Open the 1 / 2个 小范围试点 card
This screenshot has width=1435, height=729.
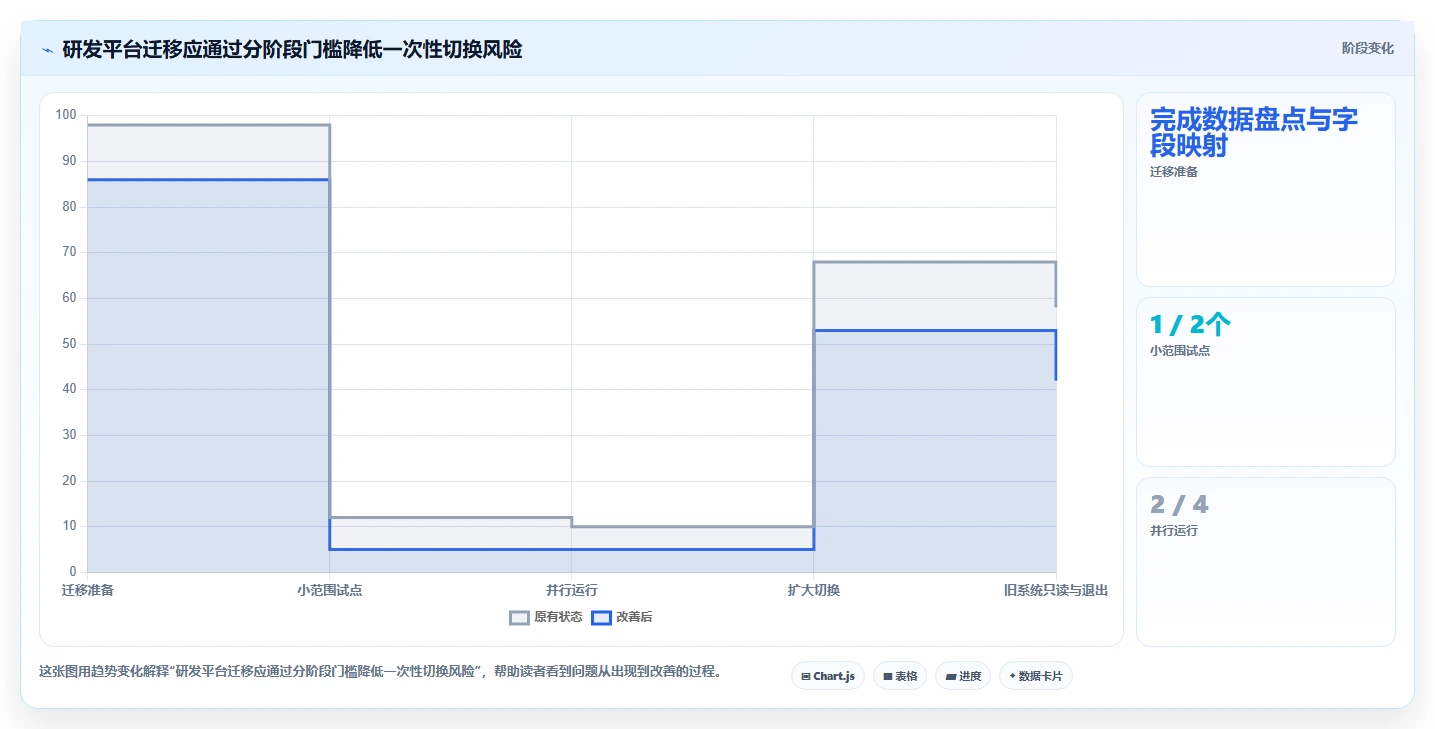click(1265, 382)
